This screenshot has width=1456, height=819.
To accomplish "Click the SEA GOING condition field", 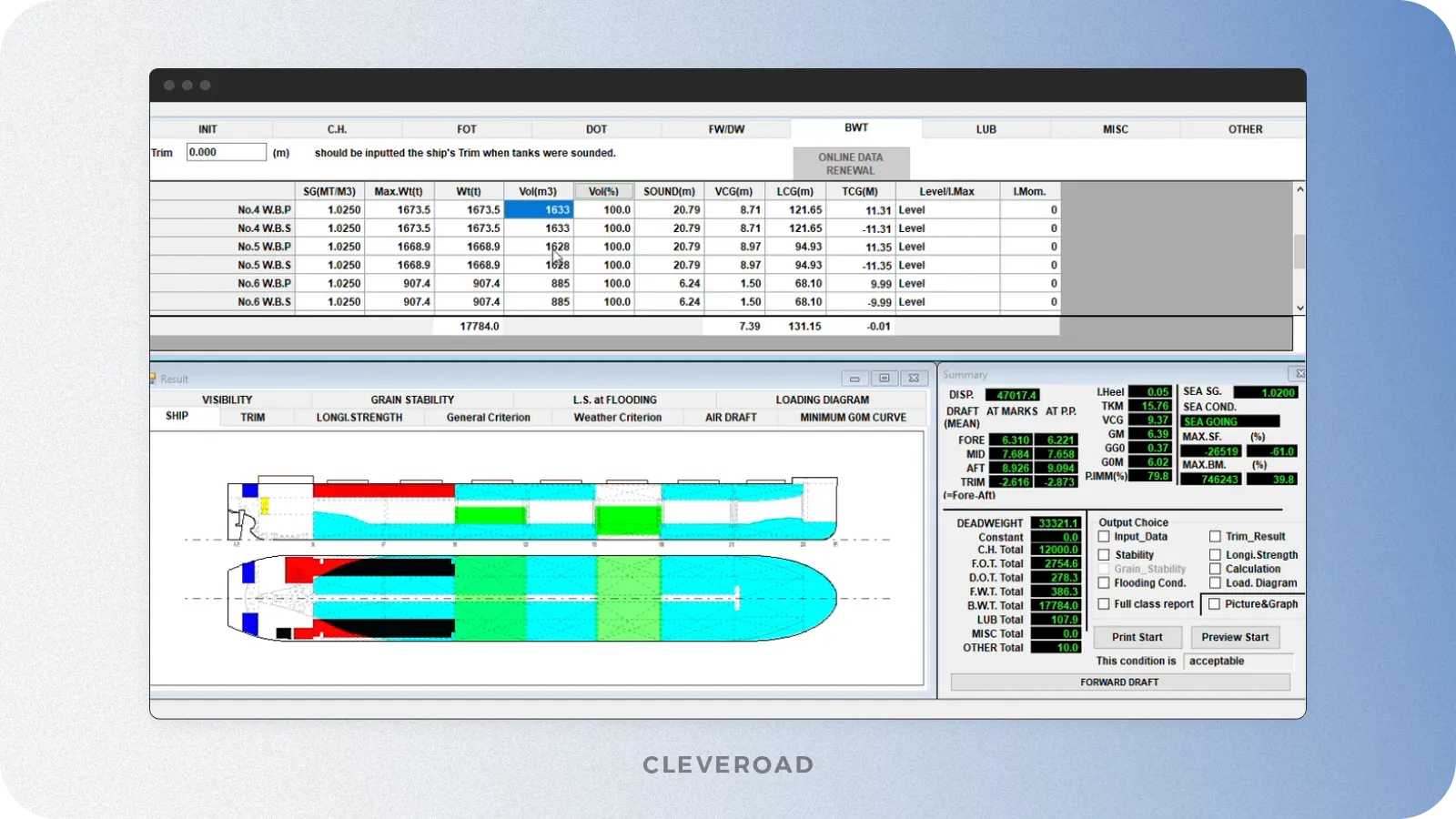I will click(1230, 421).
